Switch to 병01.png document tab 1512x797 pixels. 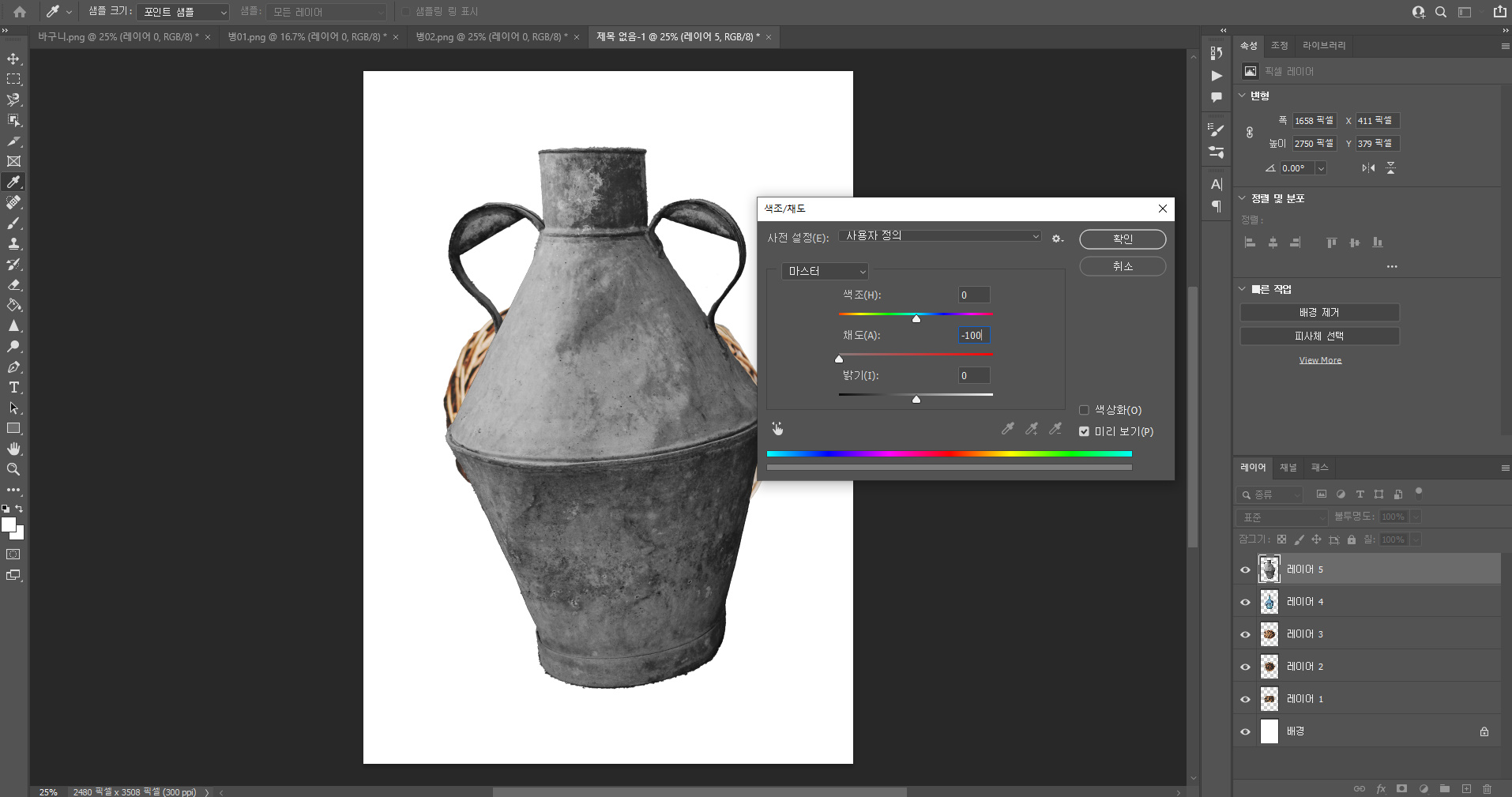(x=307, y=37)
